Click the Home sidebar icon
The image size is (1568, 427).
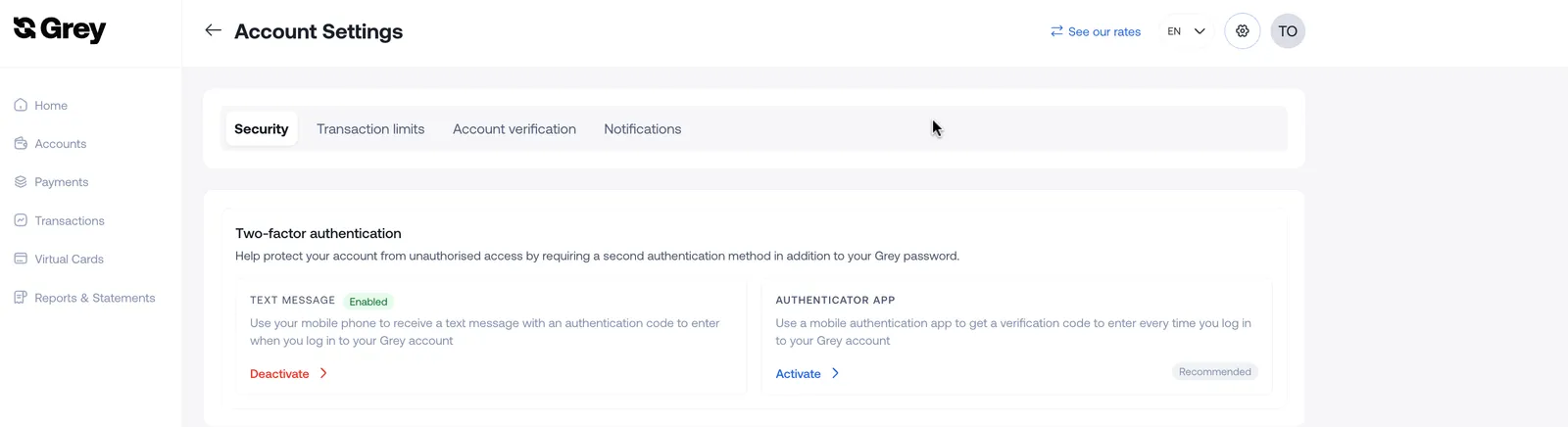click(x=21, y=105)
